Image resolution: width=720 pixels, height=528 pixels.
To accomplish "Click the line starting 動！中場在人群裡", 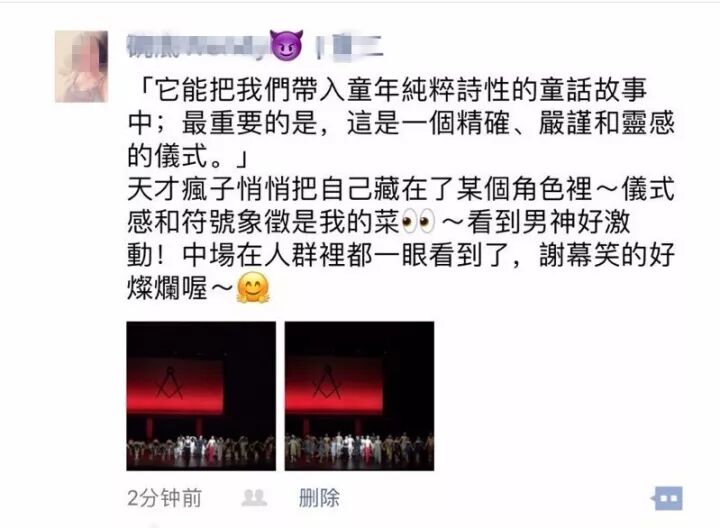I will click(401, 255).
